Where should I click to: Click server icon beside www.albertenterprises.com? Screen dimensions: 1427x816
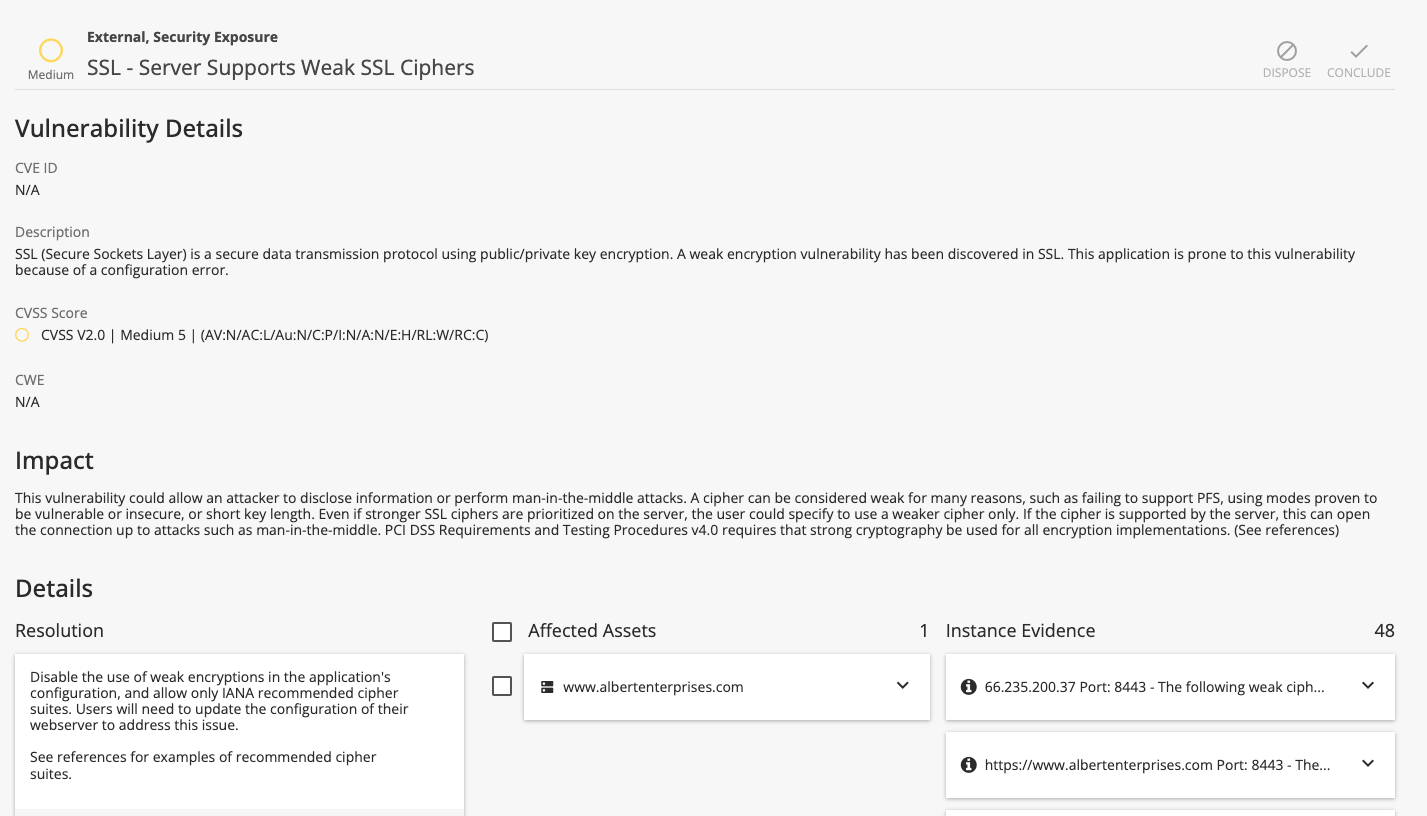pyautogui.click(x=547, y=687)
